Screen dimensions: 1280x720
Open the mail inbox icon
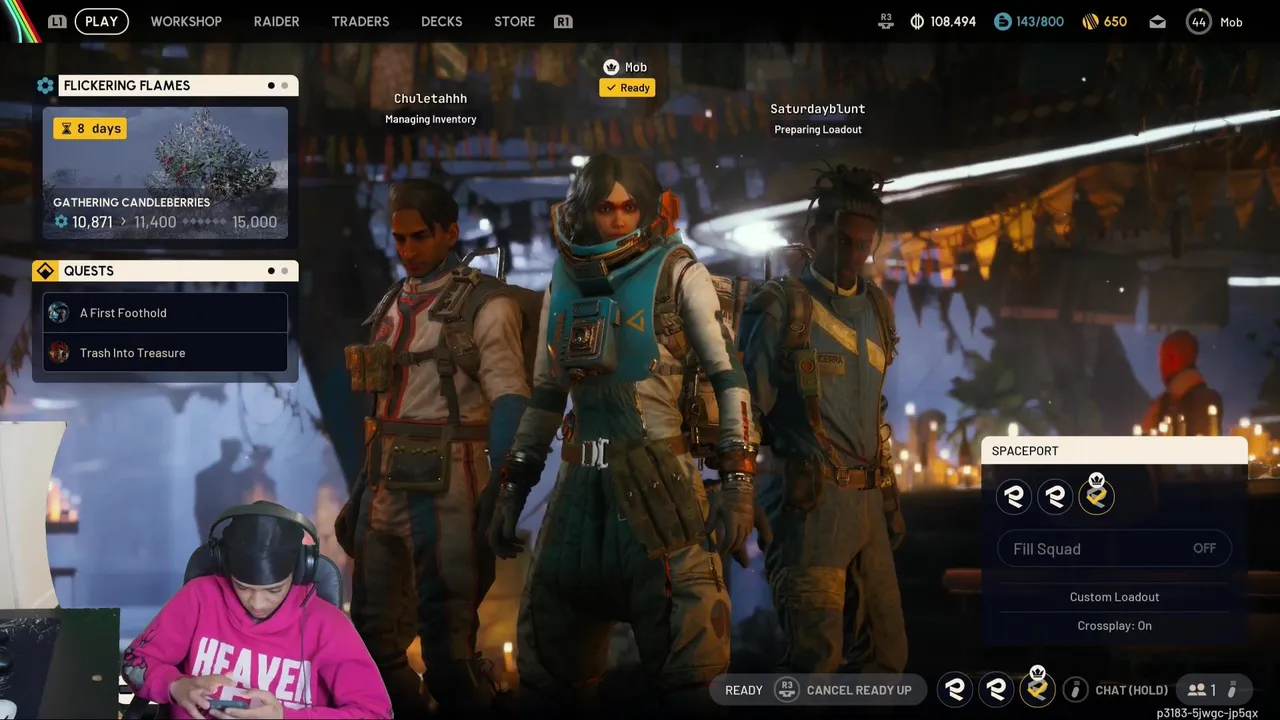point(1157,22)
